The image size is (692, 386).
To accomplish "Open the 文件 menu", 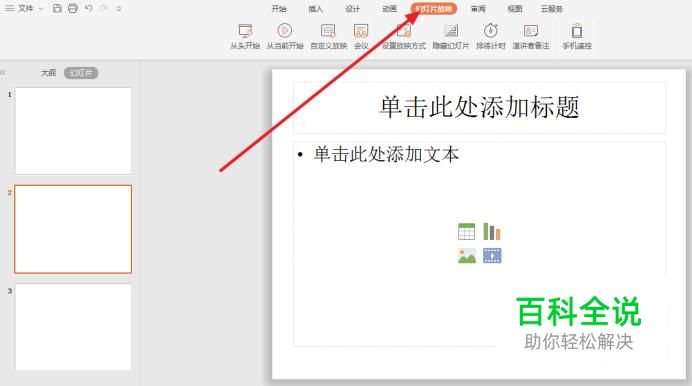I will pos(26,8).
